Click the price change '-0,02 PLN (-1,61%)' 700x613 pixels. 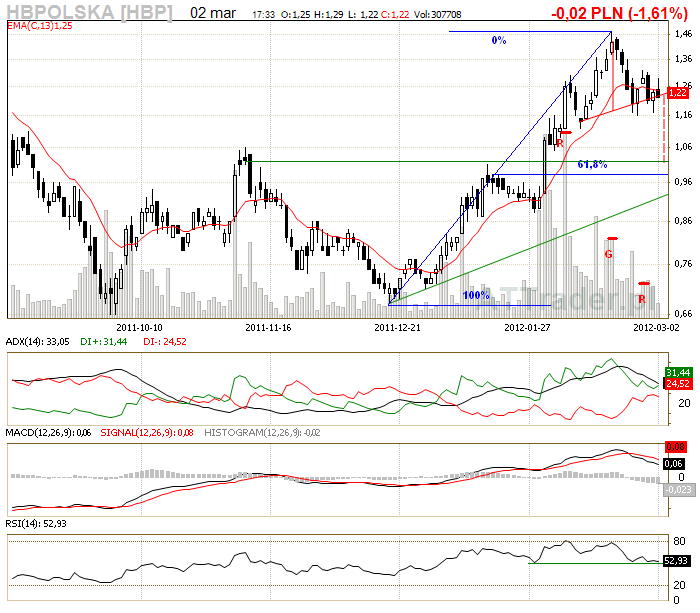tap(620, 13)
